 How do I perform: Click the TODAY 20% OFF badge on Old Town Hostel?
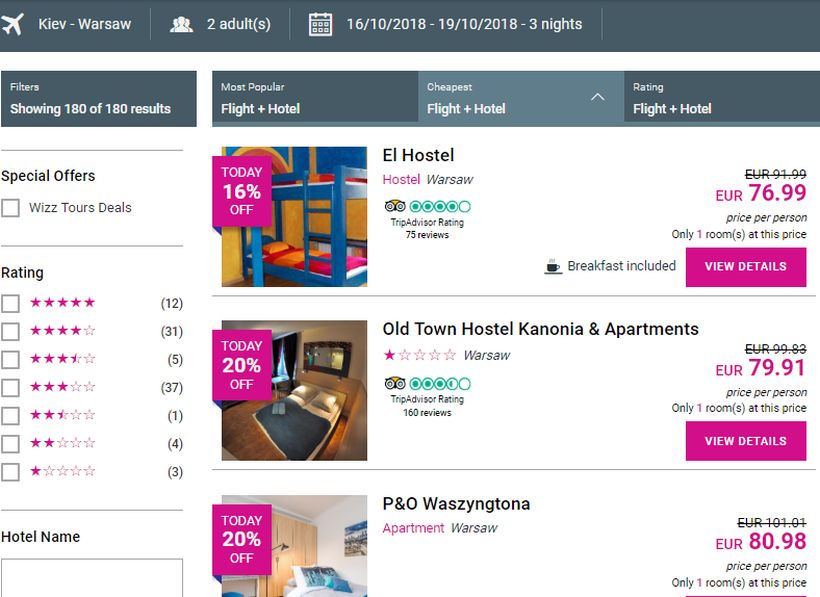point(241,365)
